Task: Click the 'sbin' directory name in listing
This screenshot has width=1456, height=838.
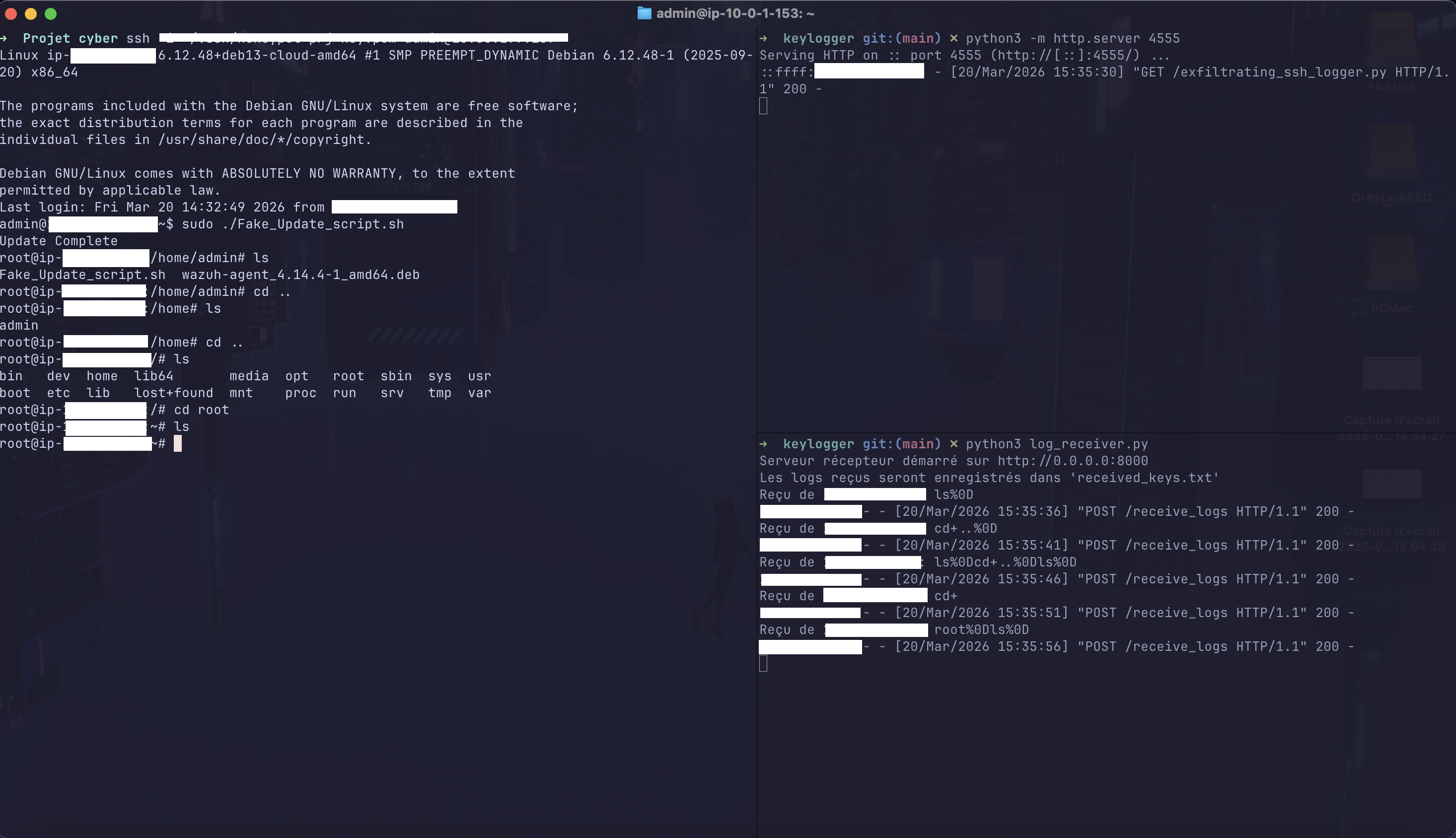Action: 396,376
